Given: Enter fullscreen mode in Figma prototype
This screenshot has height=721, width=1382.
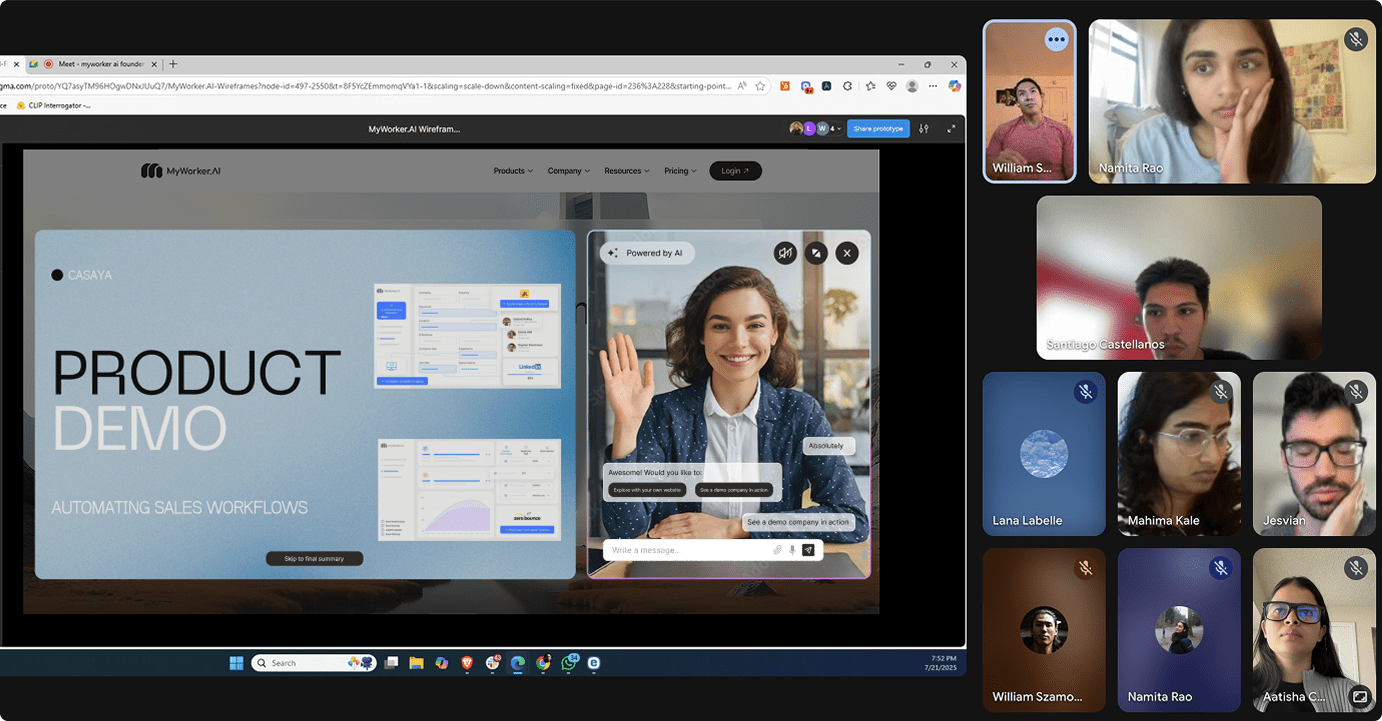Looking at the screenshot, I should click(950, 128).
